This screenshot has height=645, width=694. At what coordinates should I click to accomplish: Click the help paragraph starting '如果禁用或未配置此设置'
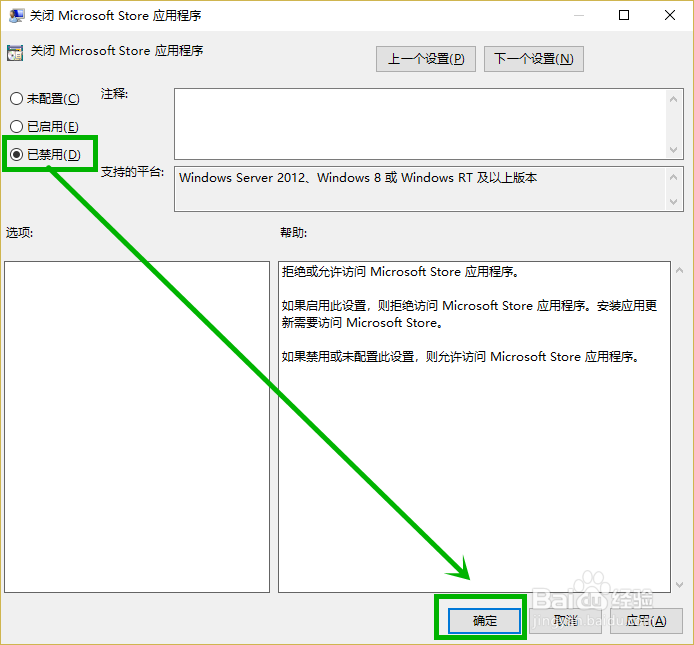[x=460, y=356]
